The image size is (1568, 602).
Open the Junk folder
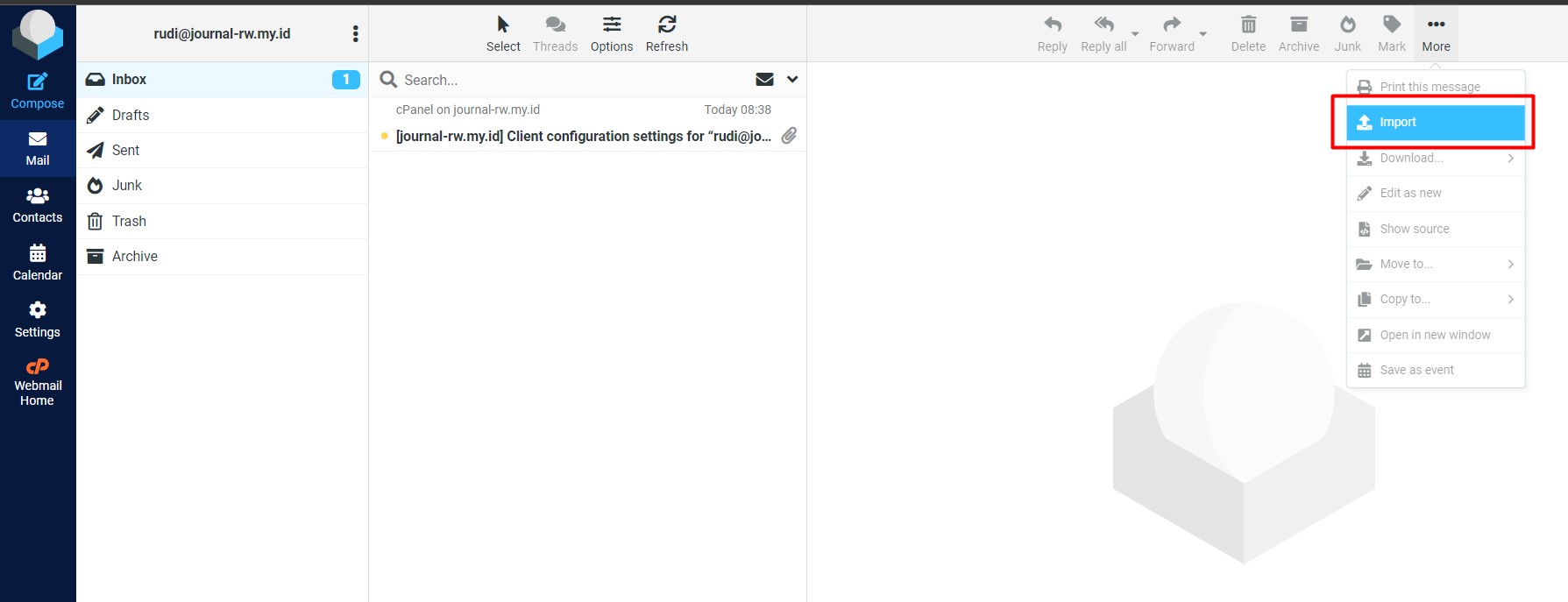pyautogui.click(x=127, y=186)
